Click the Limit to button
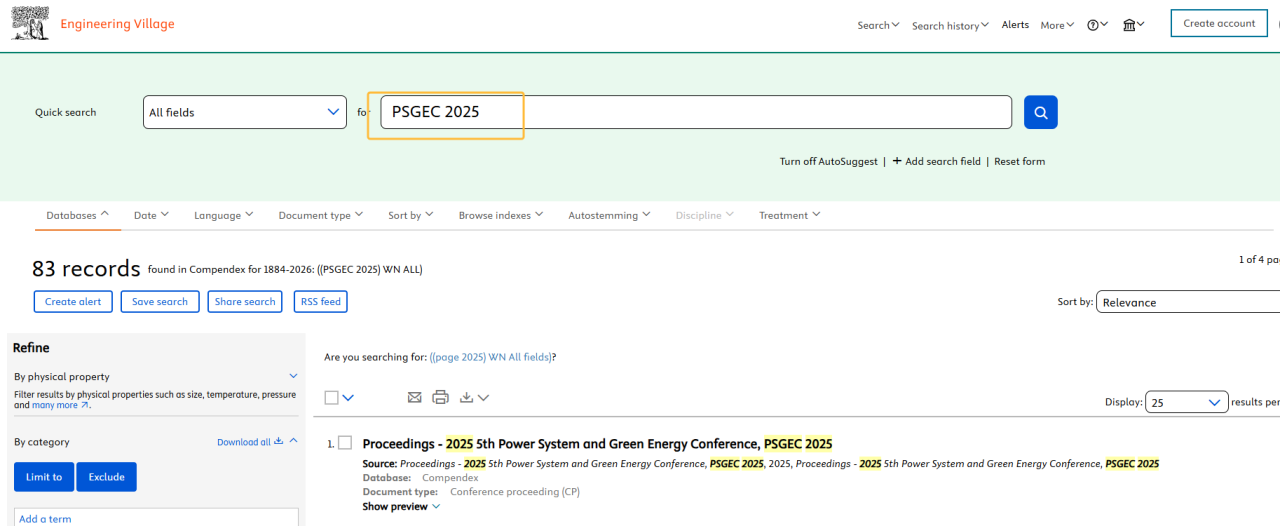This screenshot has height=526, width=1280. pyautogui.click(x=44, y=477)
